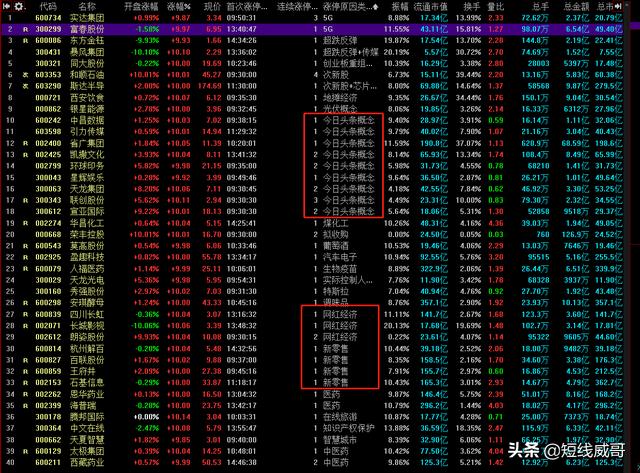The width and height of the screenshot is (640, 473).
Task: Select the stock name 暴风集团
Action: (x=87, y=52)
